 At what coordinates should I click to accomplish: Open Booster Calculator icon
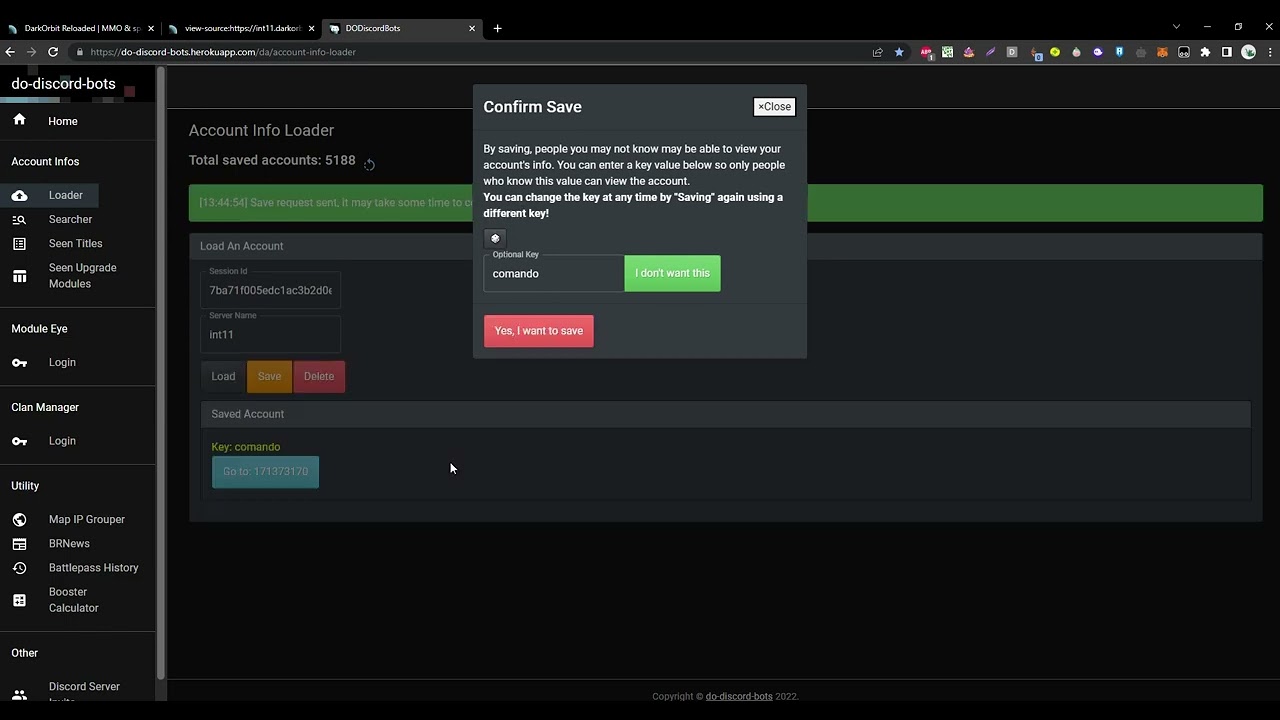coord(19,600)
